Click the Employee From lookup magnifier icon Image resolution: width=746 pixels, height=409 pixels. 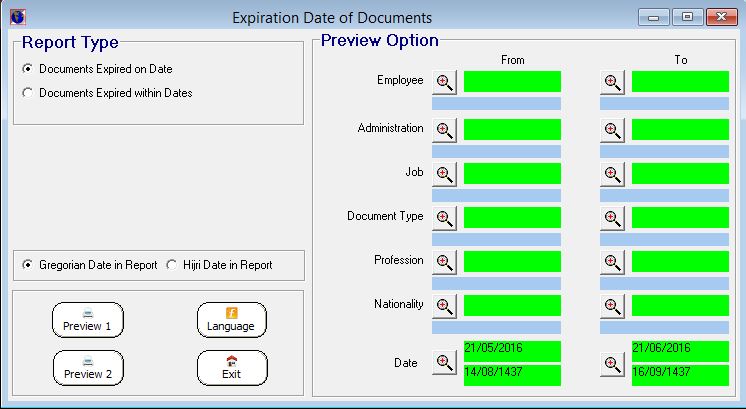tap(445, 82)
